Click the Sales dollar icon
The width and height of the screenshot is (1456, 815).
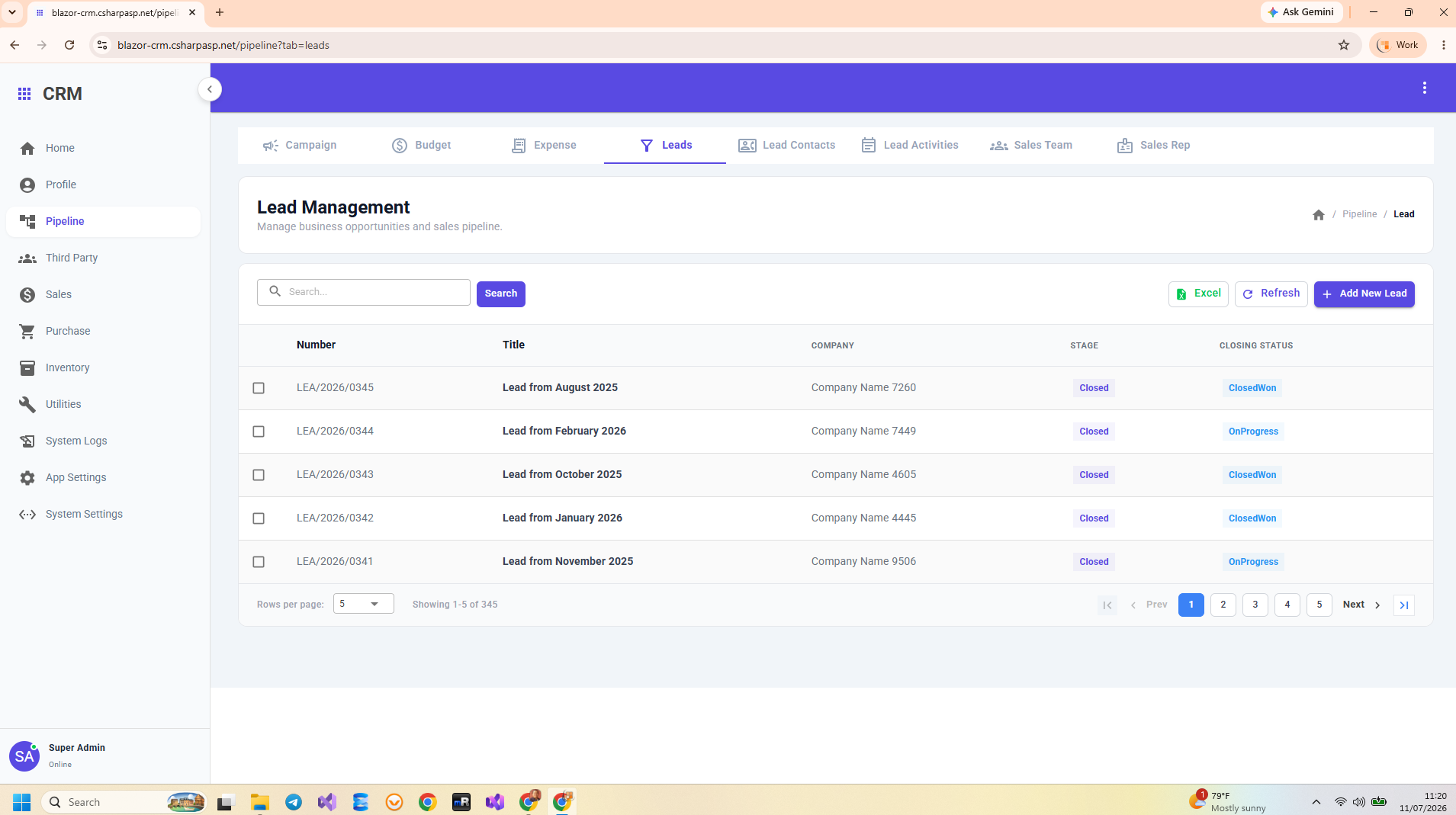click(x=27, y=295)
